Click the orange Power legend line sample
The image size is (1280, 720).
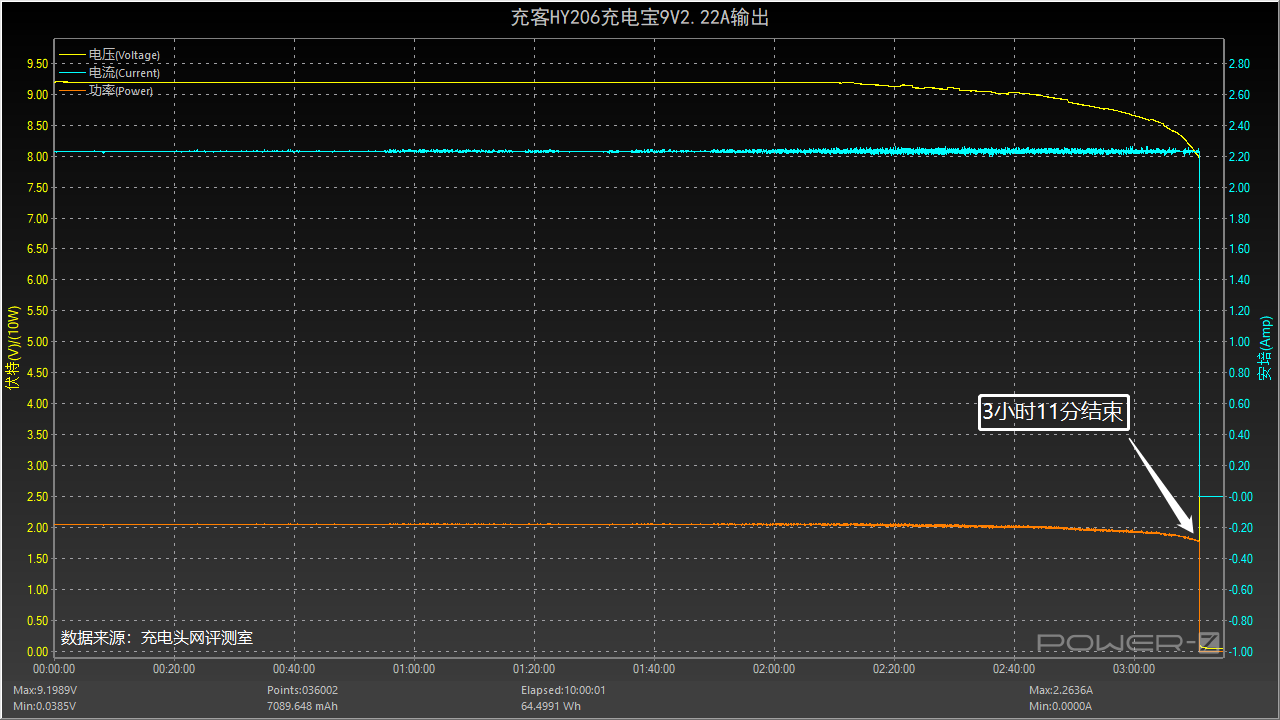(73, 91)
